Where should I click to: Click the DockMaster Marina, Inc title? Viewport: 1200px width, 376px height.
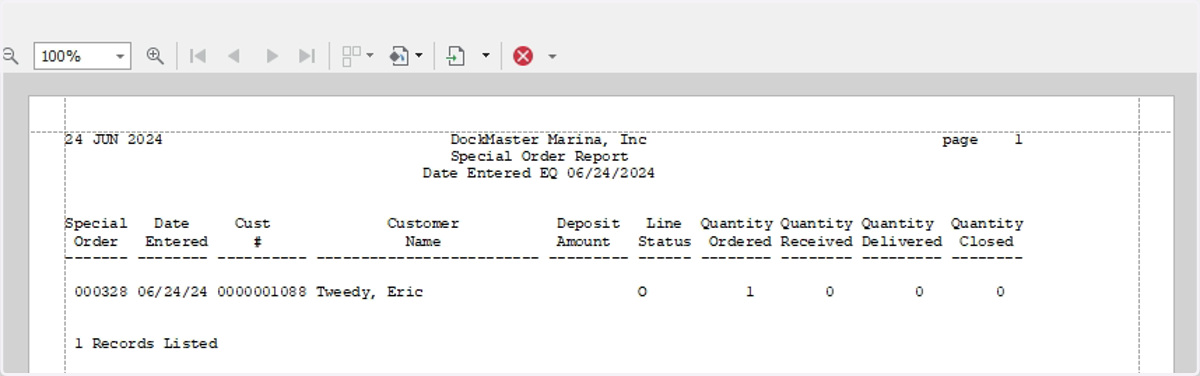pyautogui.click(x=549, y=140)
